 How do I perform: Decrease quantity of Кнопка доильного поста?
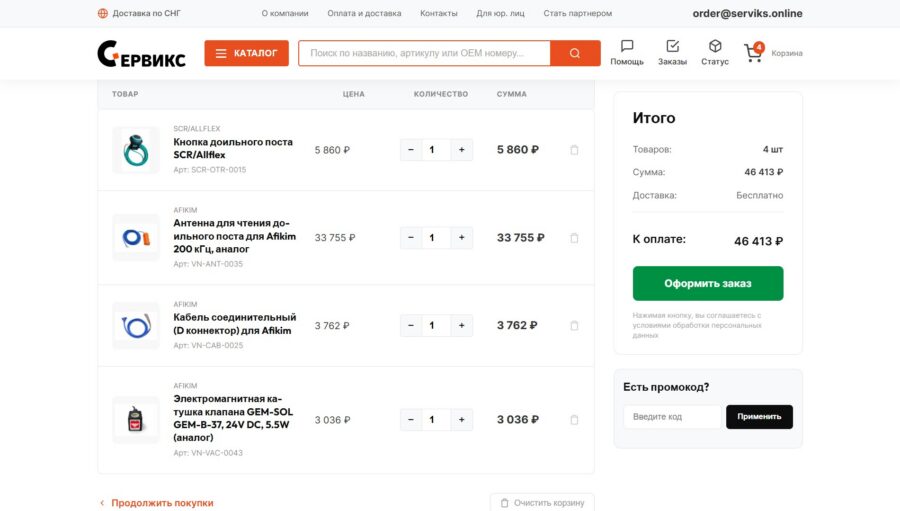coord(410,150)
